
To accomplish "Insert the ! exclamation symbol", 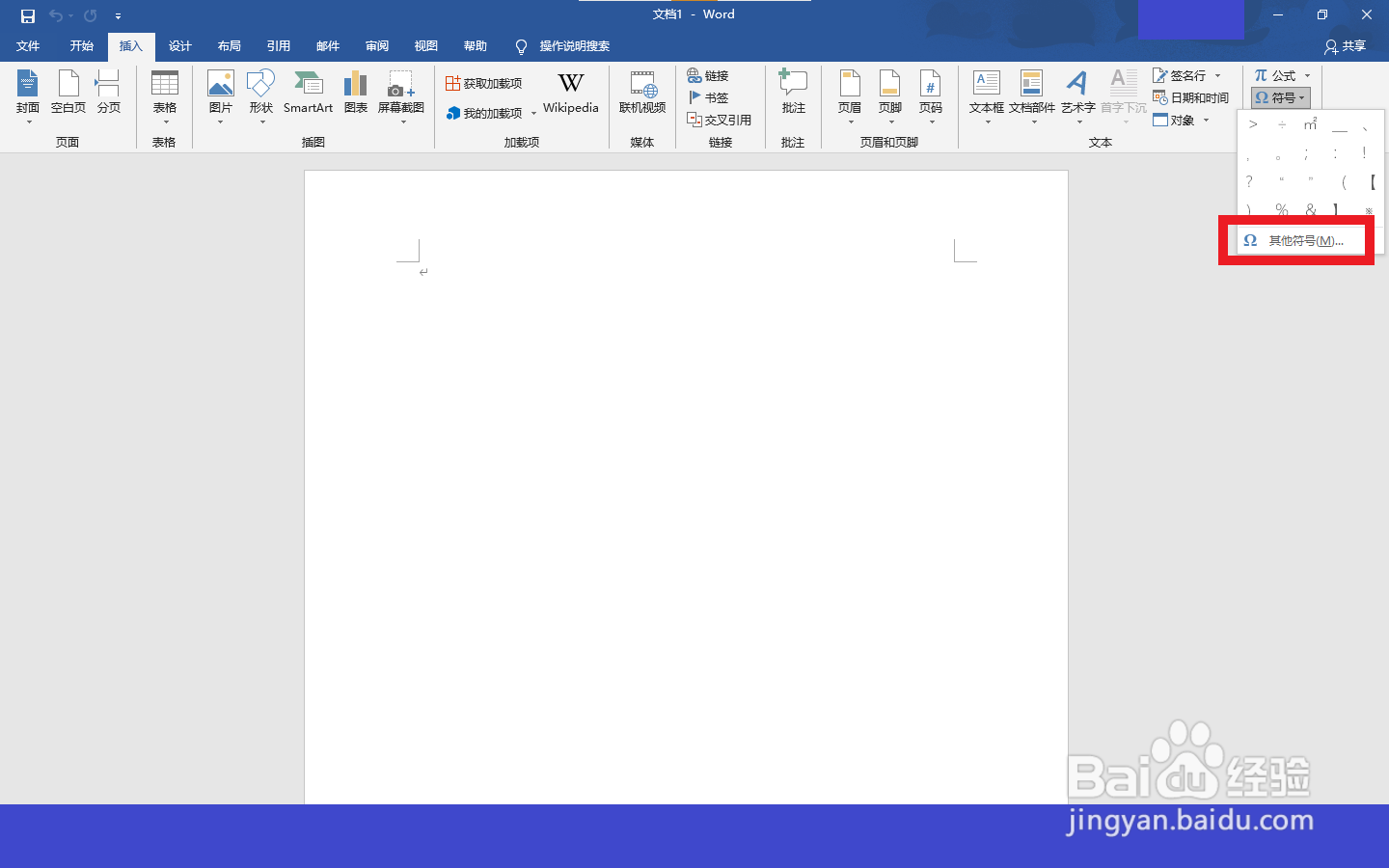I will point(1364,153).
